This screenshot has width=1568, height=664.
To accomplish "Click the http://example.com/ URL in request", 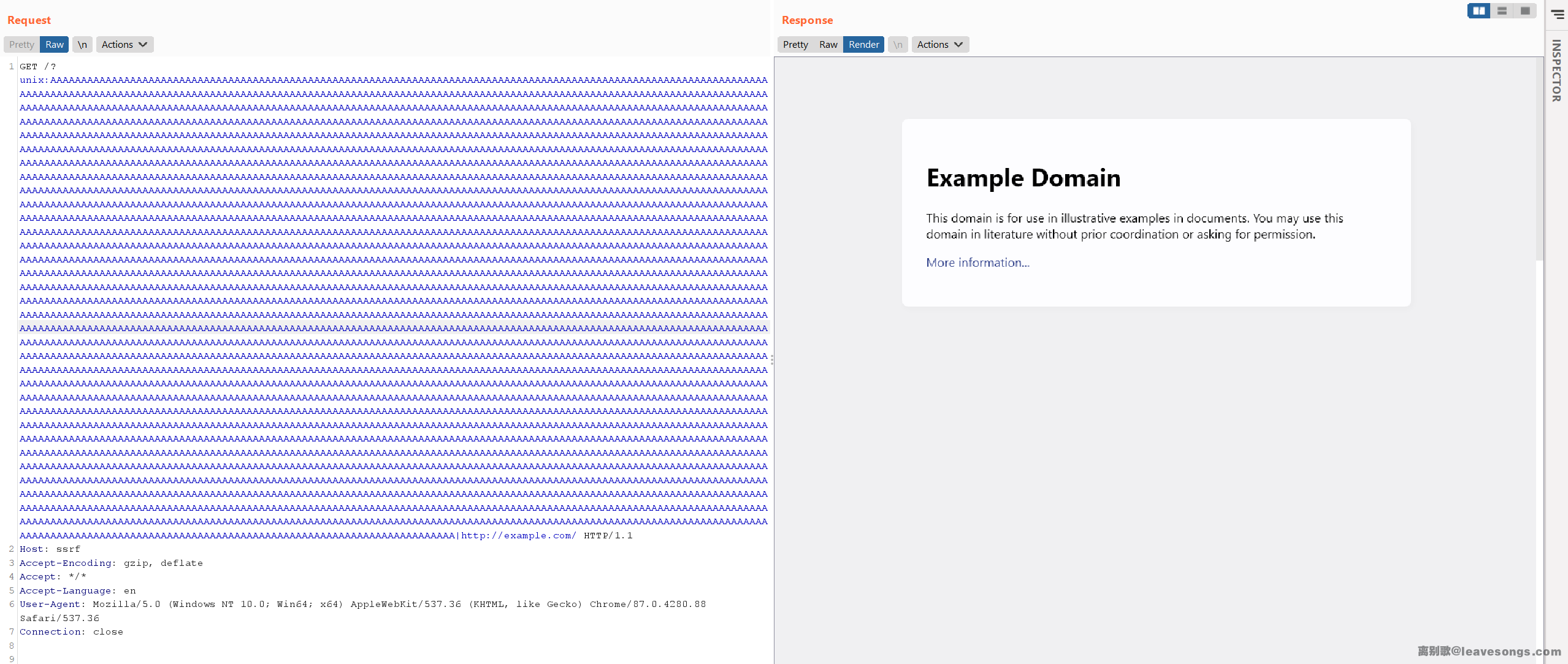I will click(518, 535).
